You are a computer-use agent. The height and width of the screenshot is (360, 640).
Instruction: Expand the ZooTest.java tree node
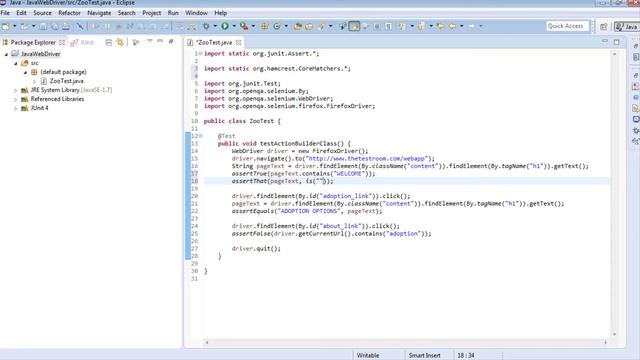[35, 81]
